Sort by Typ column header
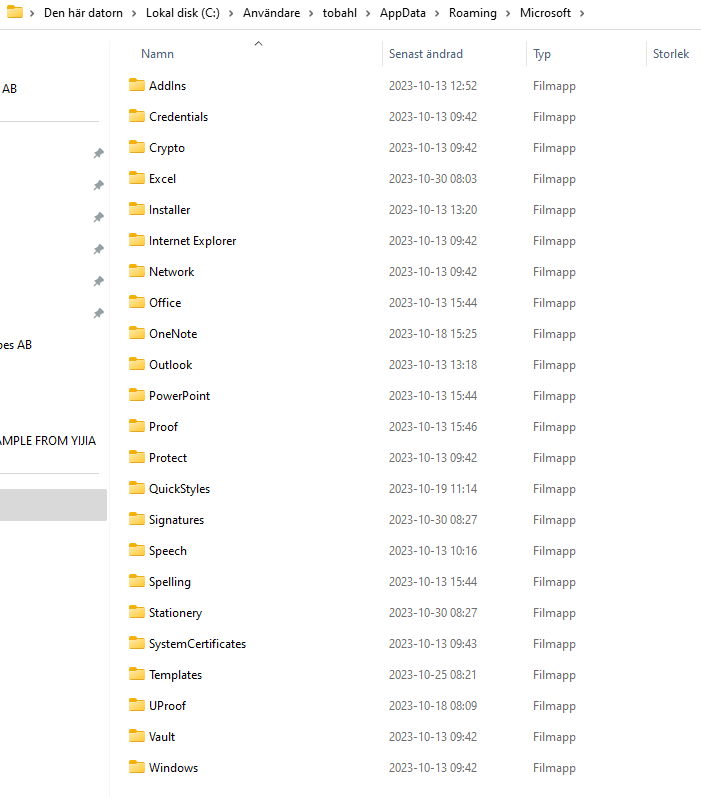The width and height of the screenshot is (701, 797). (542, 54)
